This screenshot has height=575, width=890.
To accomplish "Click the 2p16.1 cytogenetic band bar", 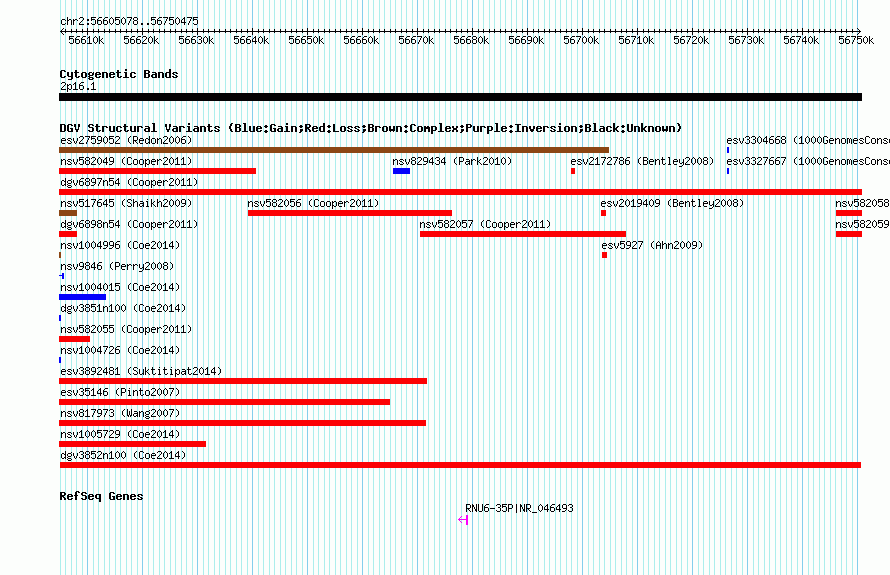I will [x=460, y=98].
